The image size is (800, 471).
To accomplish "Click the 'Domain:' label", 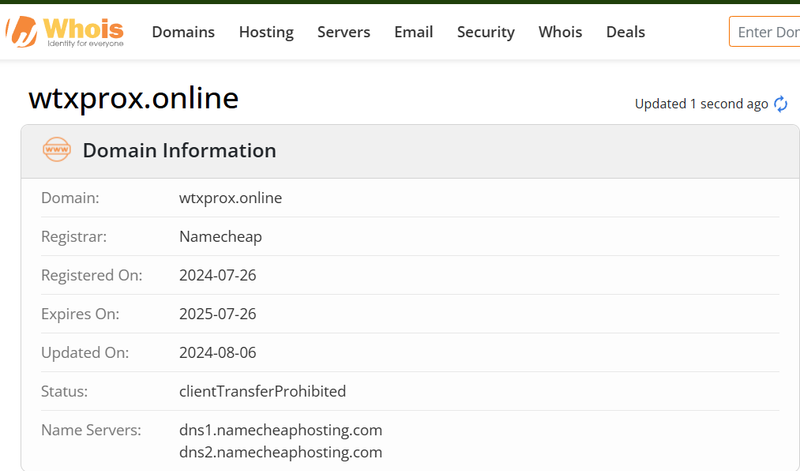I will pos(70,198).
